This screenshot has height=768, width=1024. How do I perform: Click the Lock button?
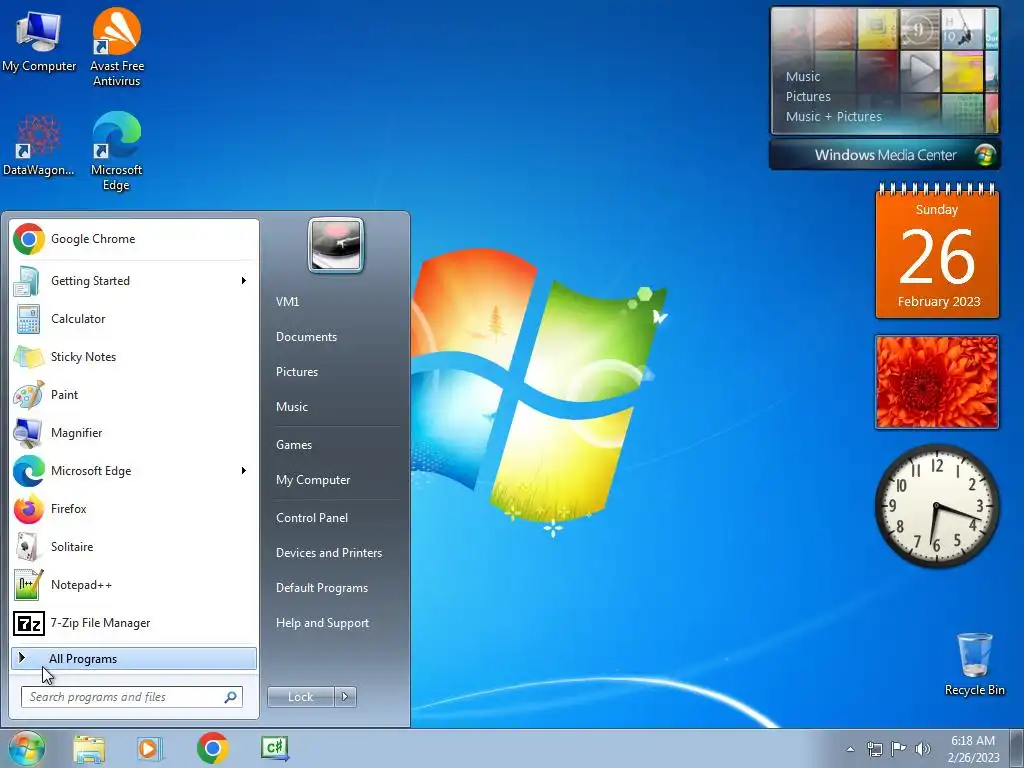[x=301, y=697]
